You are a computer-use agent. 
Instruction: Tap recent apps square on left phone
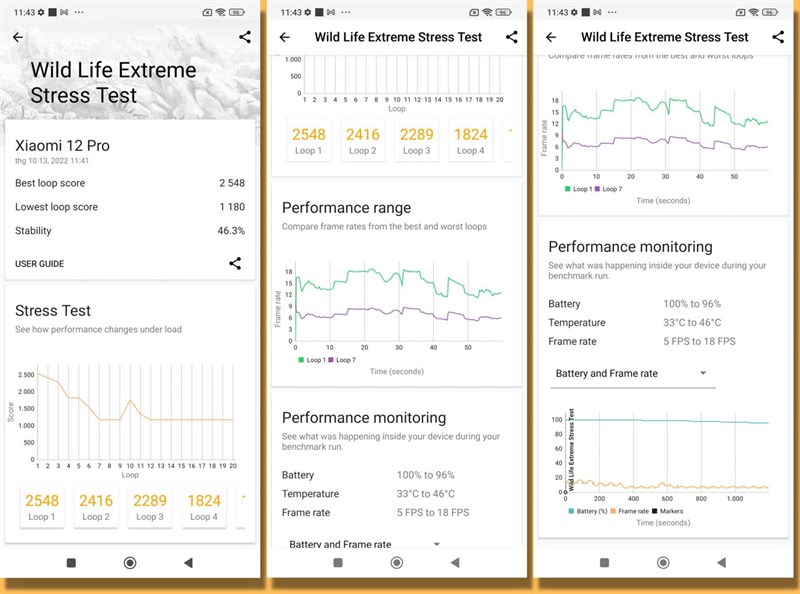pos(71,563)
